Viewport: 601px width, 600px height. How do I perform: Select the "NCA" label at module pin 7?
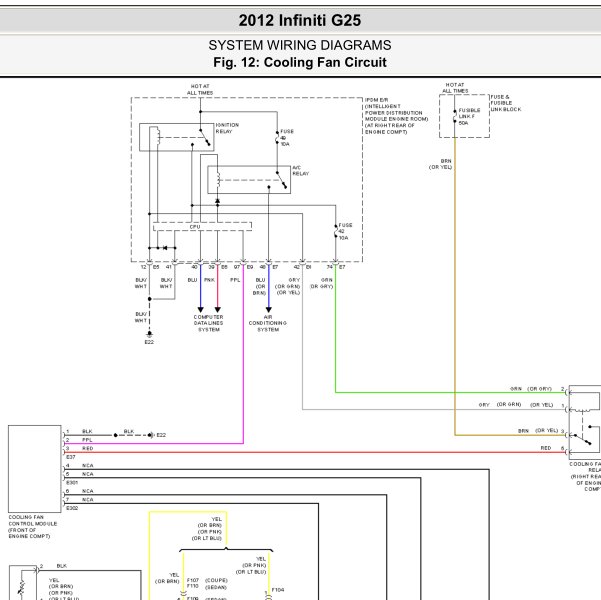(x=87, y=500)
